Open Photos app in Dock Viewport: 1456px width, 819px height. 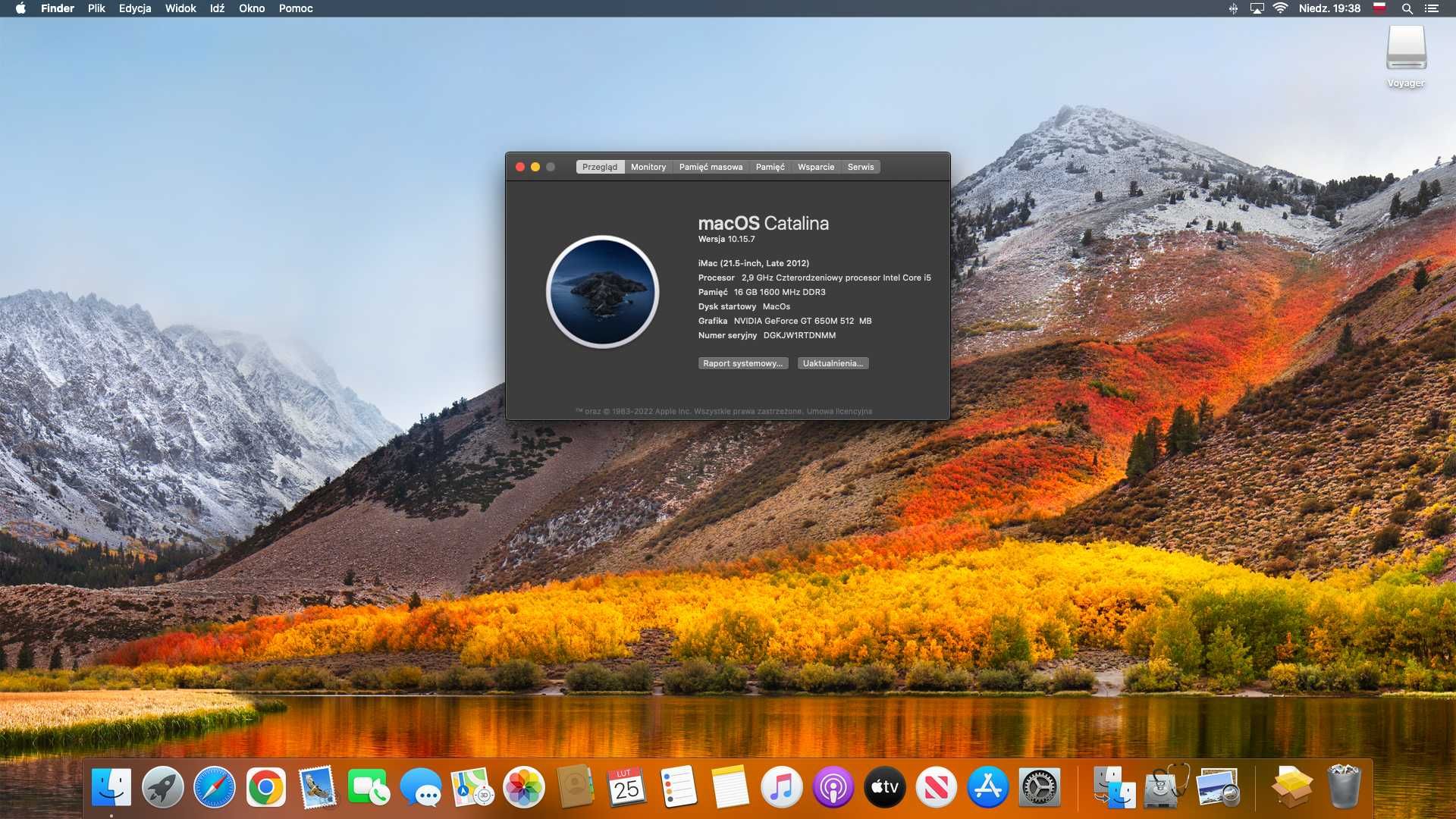pyautogui.click(x=524, y=788)
